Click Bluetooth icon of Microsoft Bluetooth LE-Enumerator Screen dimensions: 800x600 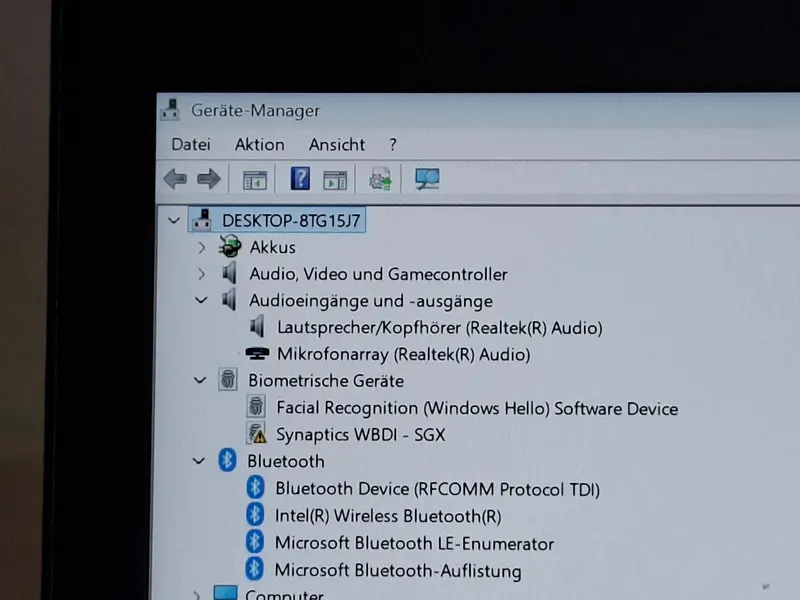tap(255, 542)
